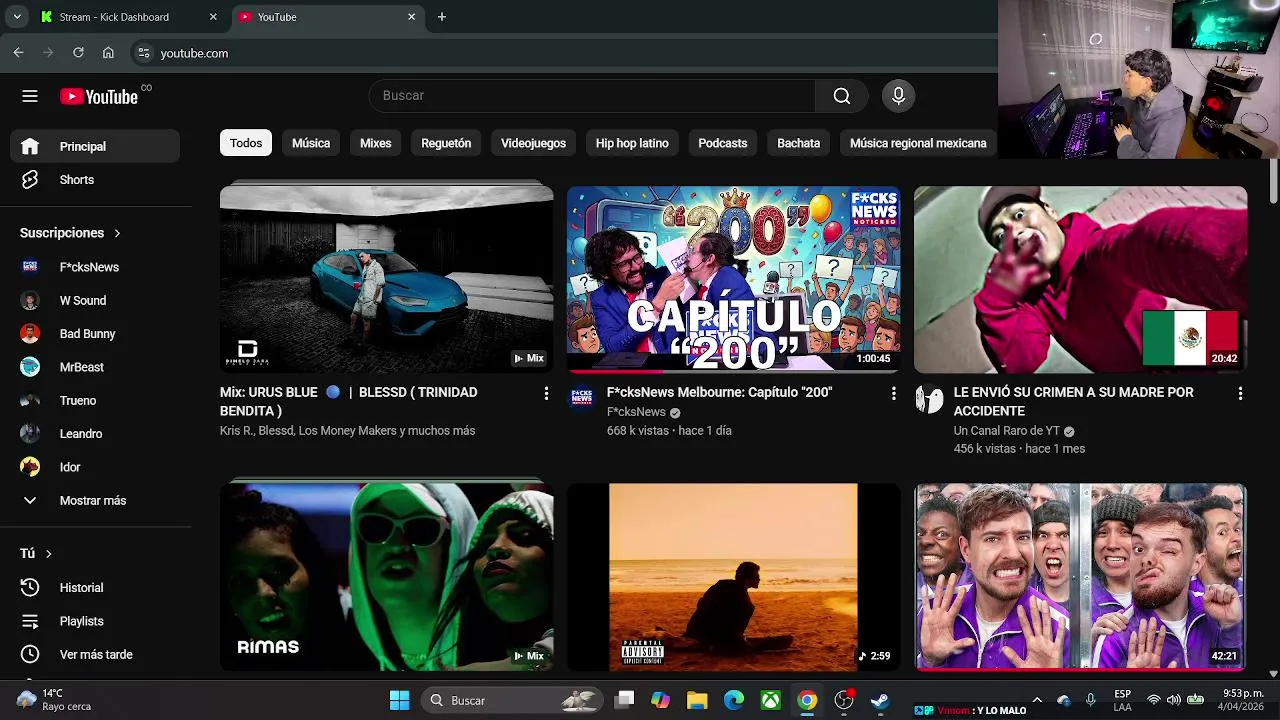The width and height of the screenshot is (1280, 720).
Task: Open the new browser tab plus button
Action: point(442,17)
